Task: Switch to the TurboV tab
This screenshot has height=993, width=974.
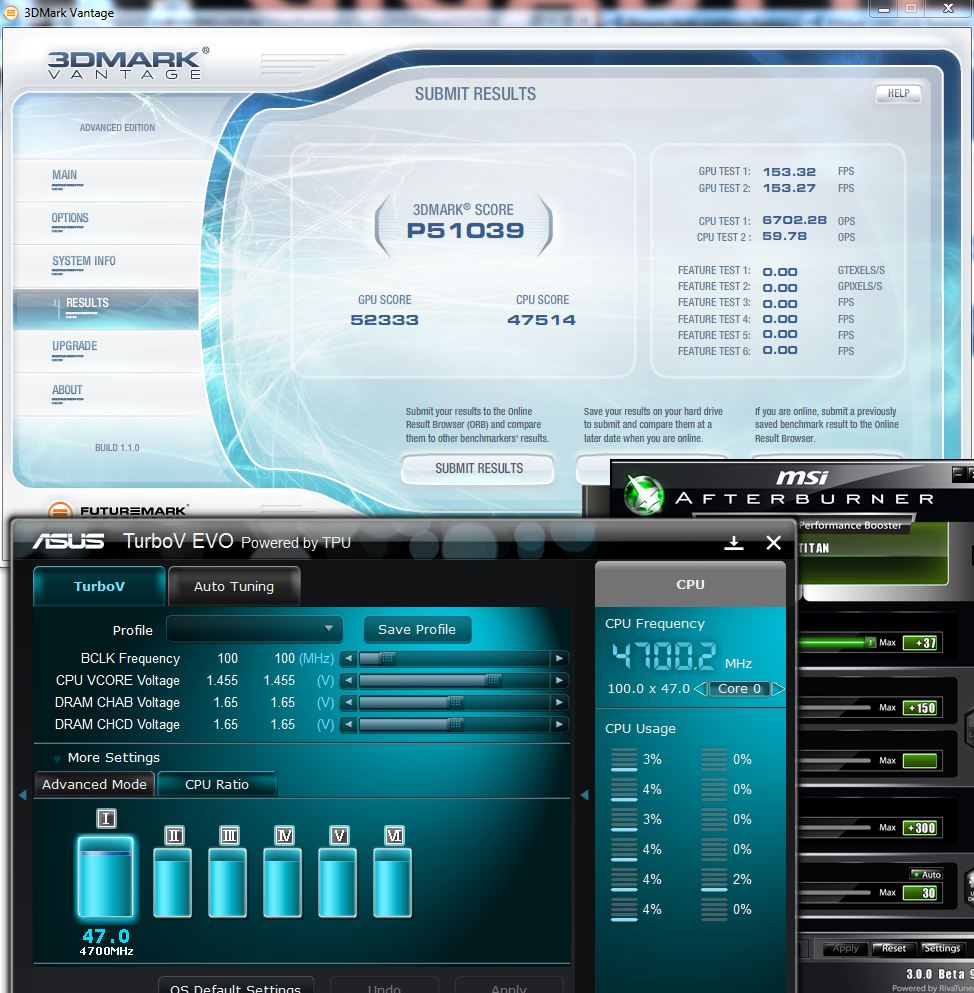Action: coord(99,586)
